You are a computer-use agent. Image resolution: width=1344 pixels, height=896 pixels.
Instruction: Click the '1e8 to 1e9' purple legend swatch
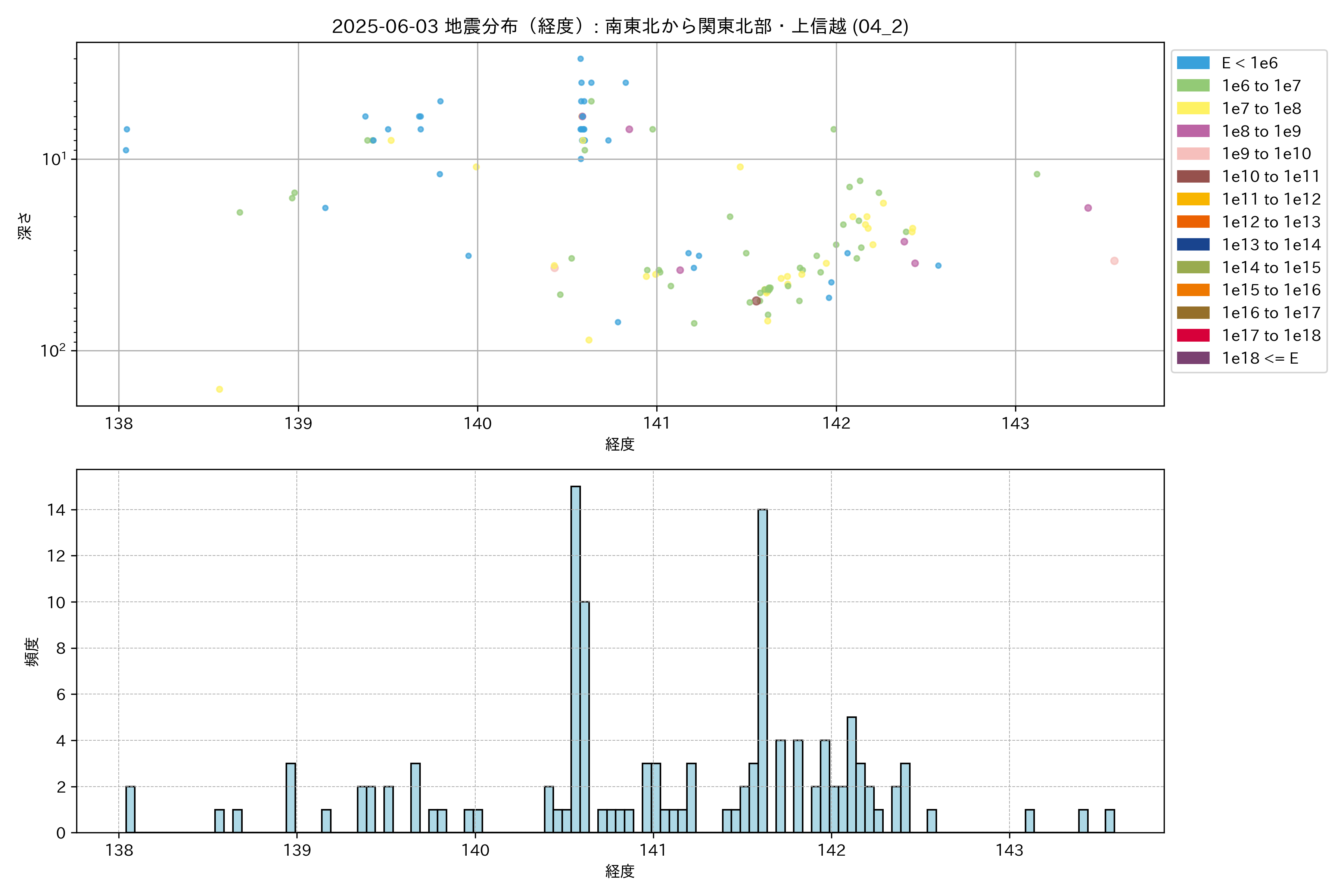[x=1192, y=131]
